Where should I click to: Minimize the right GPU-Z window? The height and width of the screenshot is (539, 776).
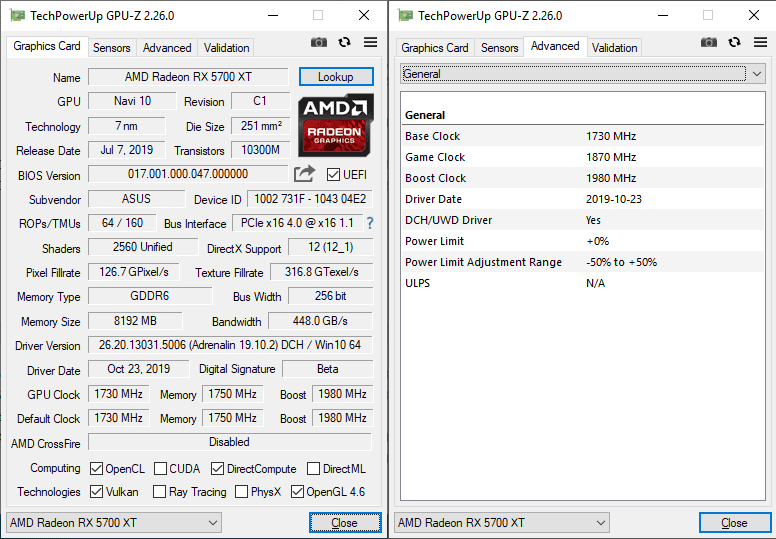click(x=663, y=16)
